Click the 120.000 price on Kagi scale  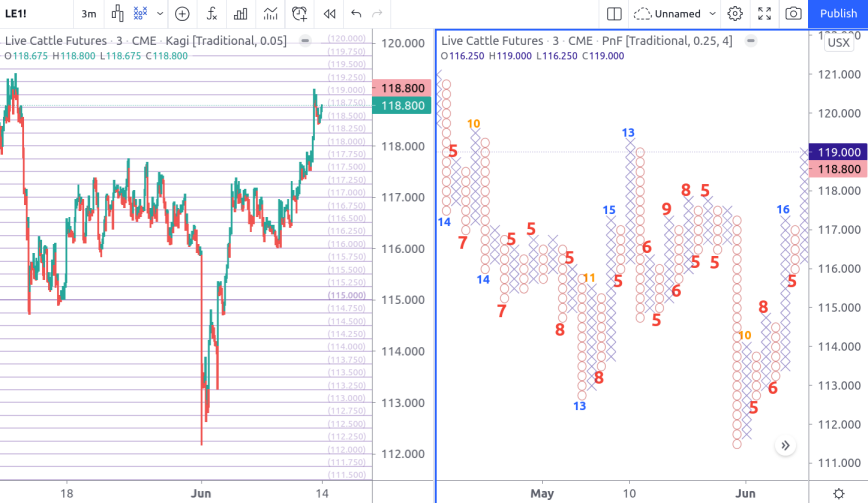403,43
